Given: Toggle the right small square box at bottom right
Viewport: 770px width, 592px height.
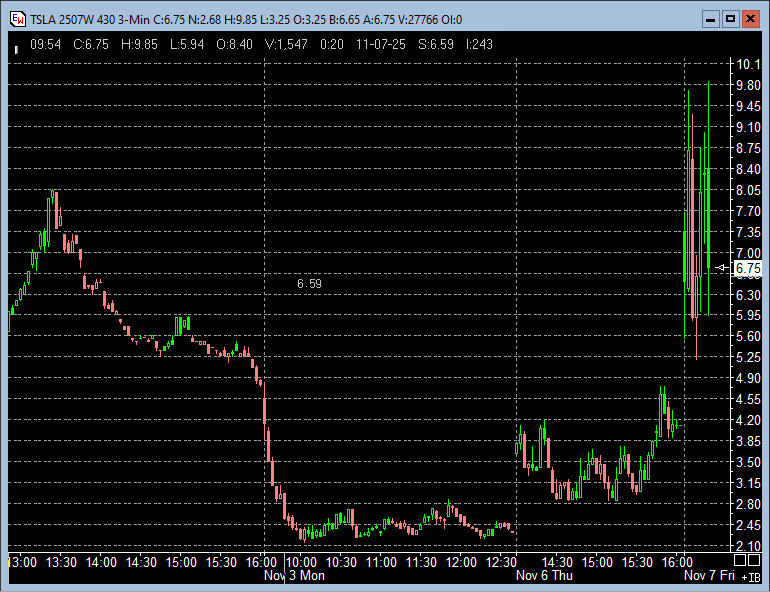Looking at the screenshot, I should pyautogui.click(x=756, y=561).
